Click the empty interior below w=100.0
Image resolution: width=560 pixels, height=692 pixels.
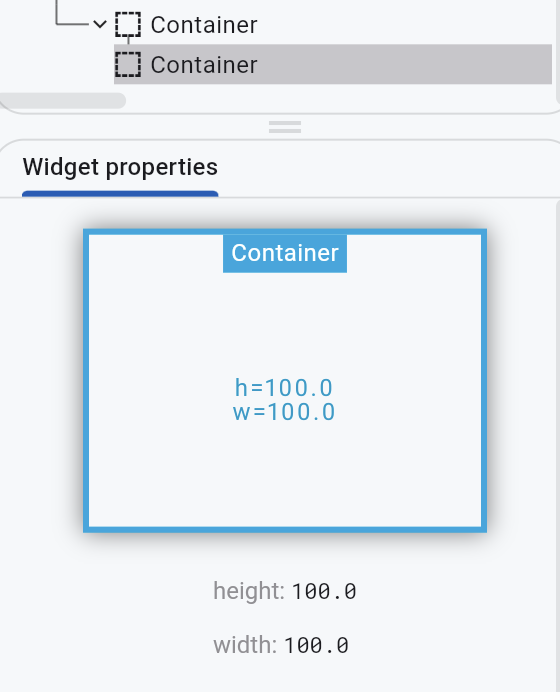[x=285, y=474]
